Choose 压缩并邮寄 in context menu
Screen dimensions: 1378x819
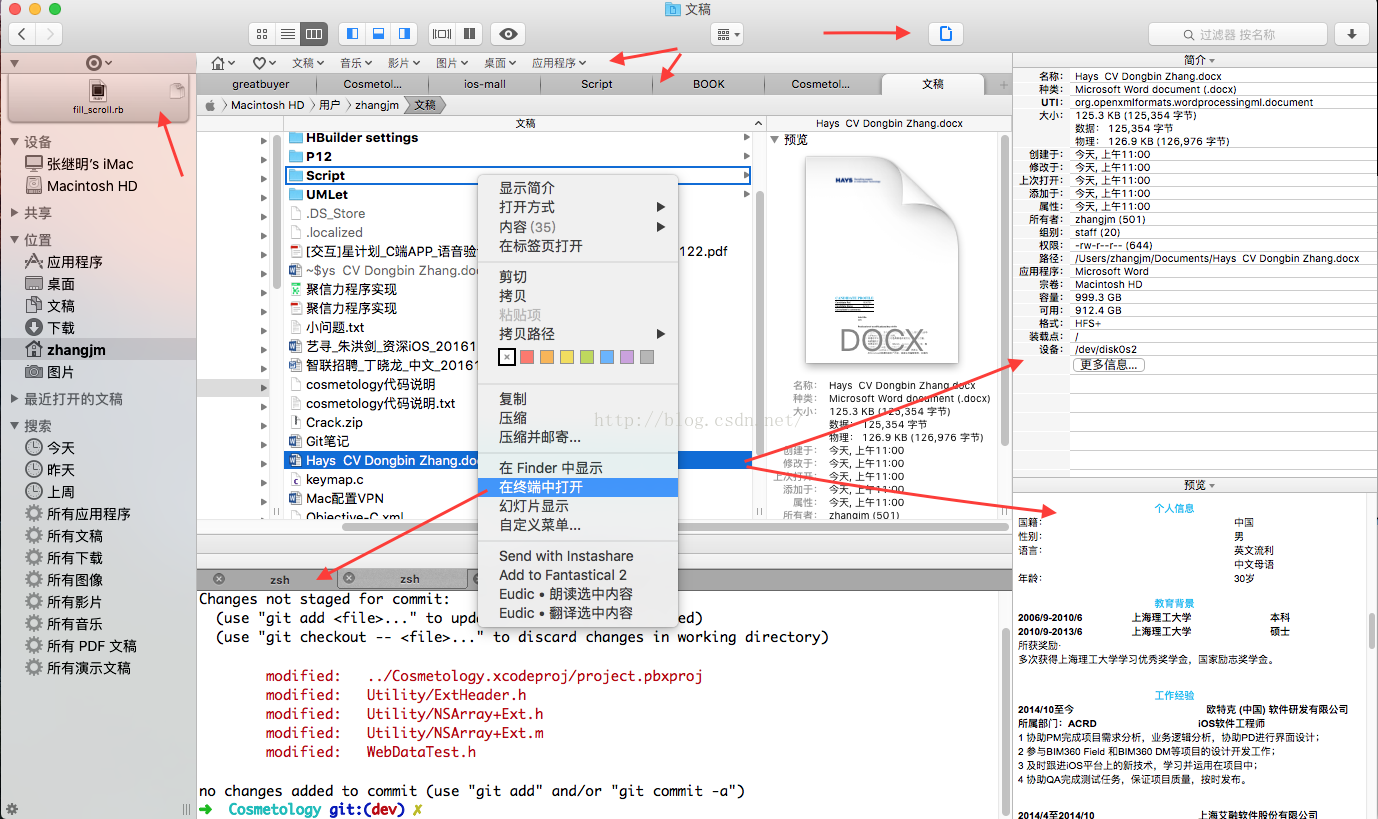click(x=577, y=437)
